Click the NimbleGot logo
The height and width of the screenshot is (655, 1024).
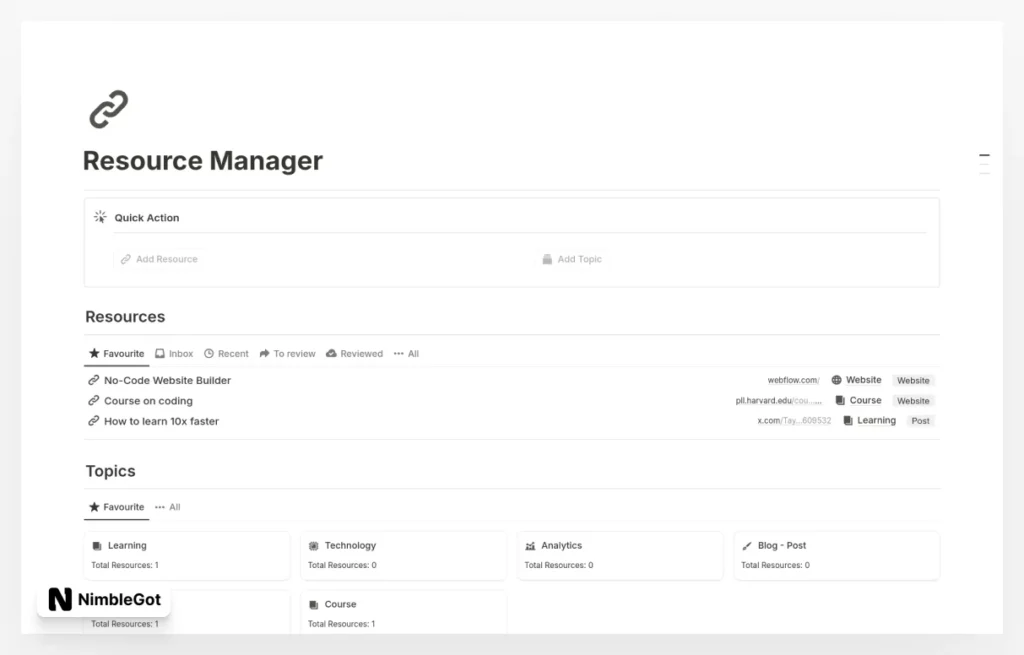tap(104, 600)
